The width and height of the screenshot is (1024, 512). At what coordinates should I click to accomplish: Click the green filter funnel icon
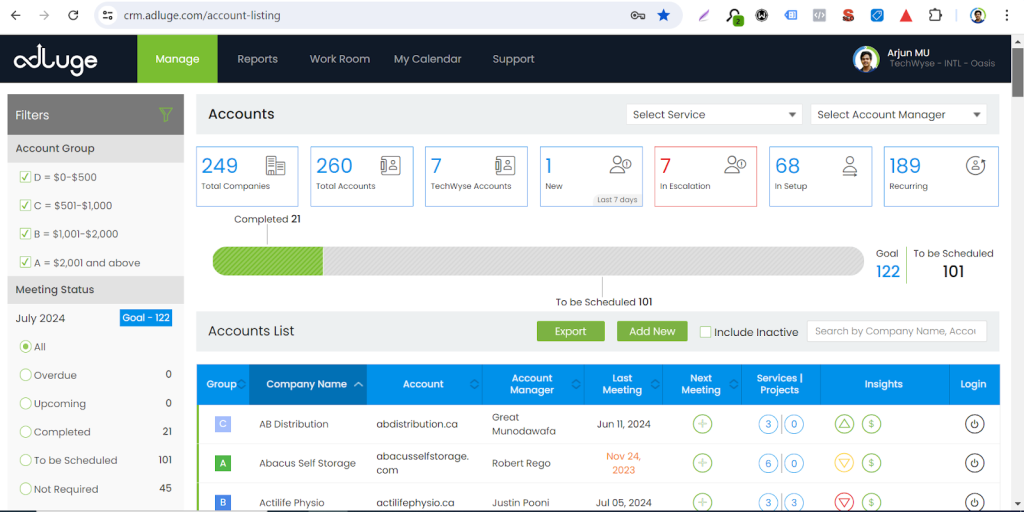(166, 115)
